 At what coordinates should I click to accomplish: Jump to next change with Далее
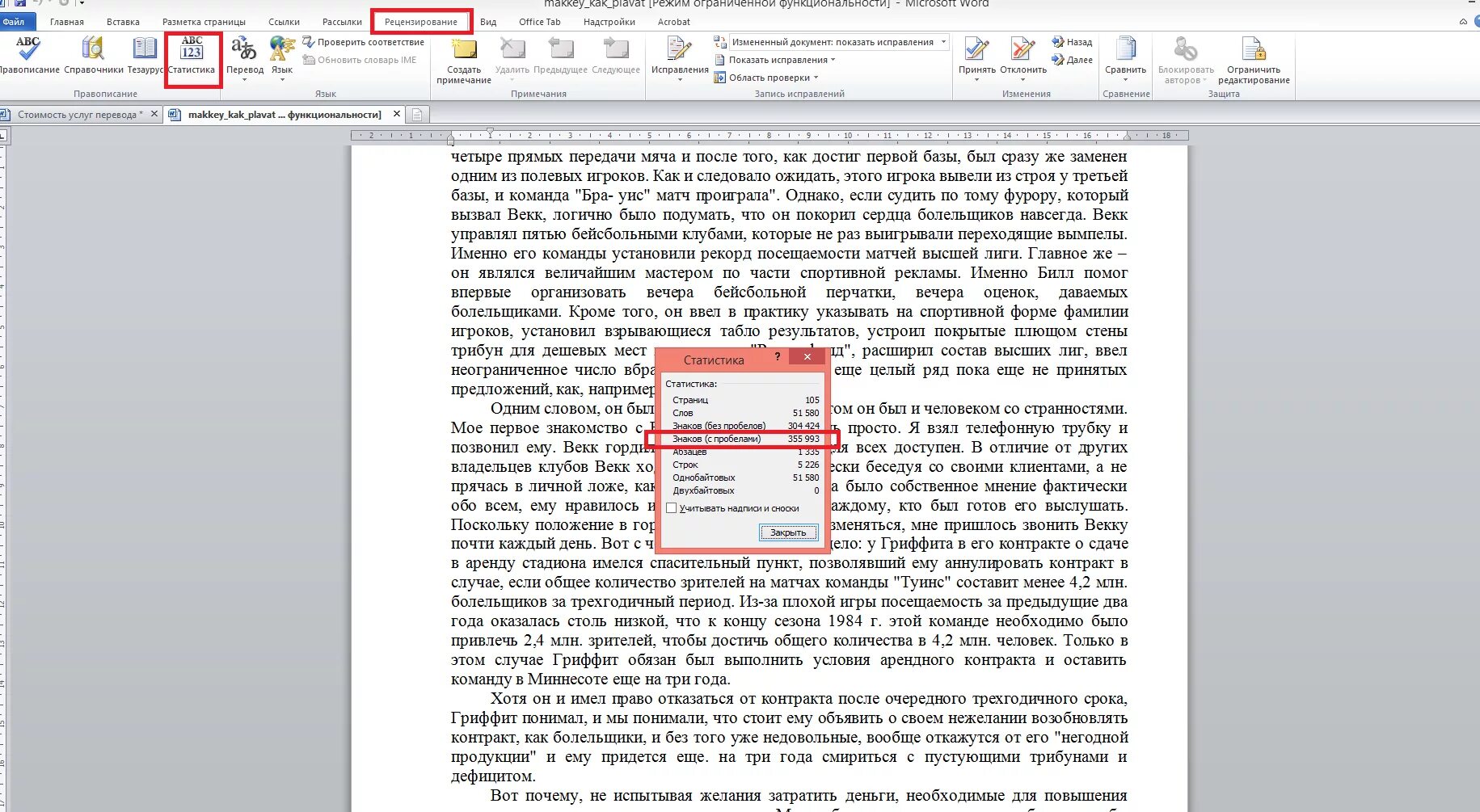coord(1072,60)
